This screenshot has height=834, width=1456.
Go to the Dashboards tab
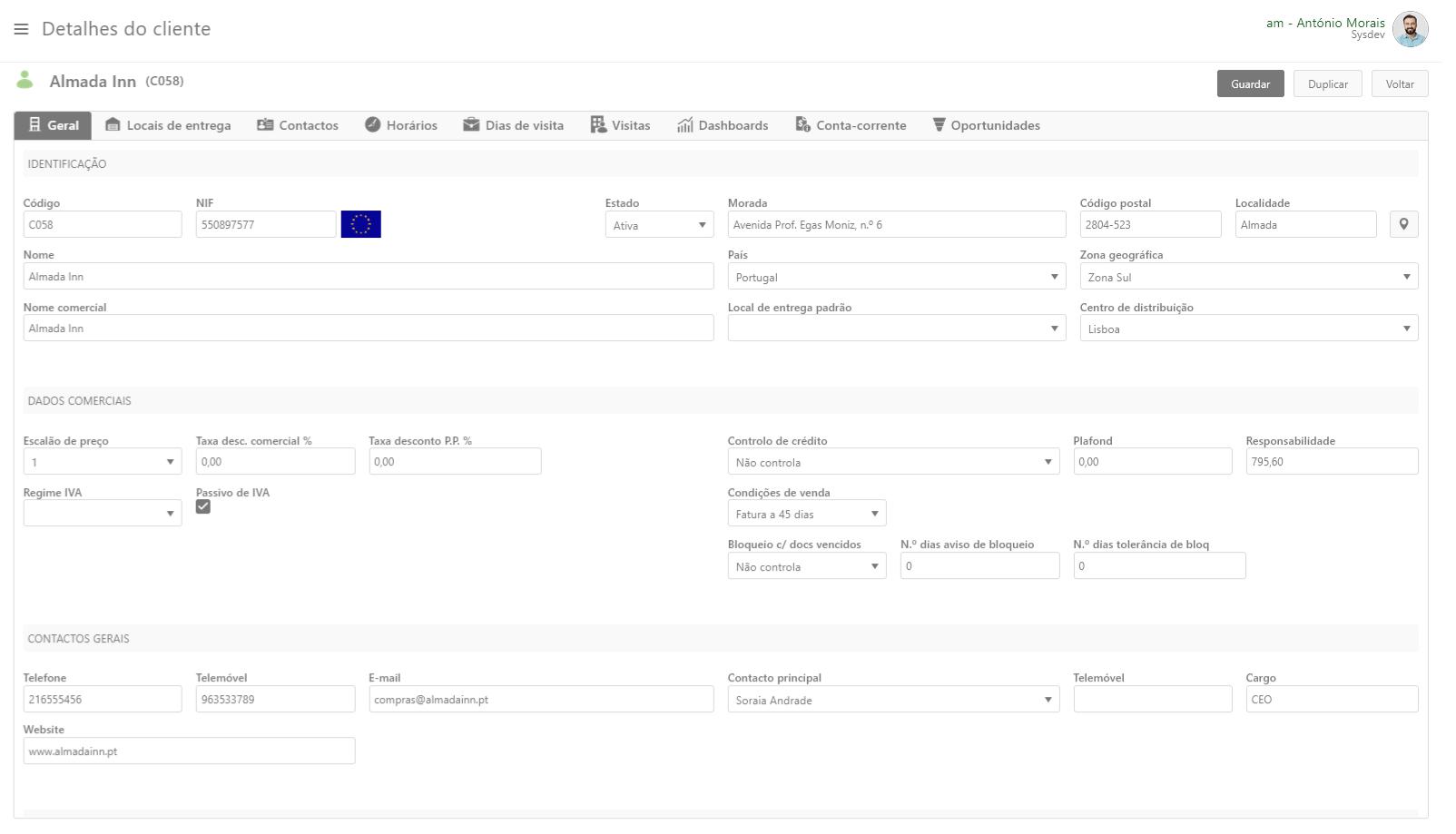tap(723, 125)
